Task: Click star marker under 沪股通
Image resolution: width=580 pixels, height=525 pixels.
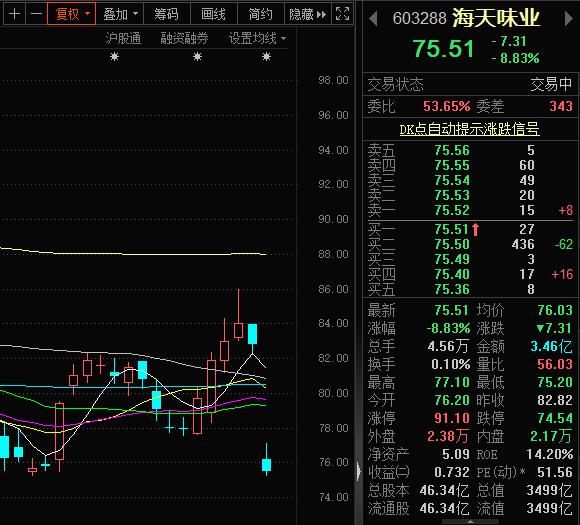Action: coord(115,57)
